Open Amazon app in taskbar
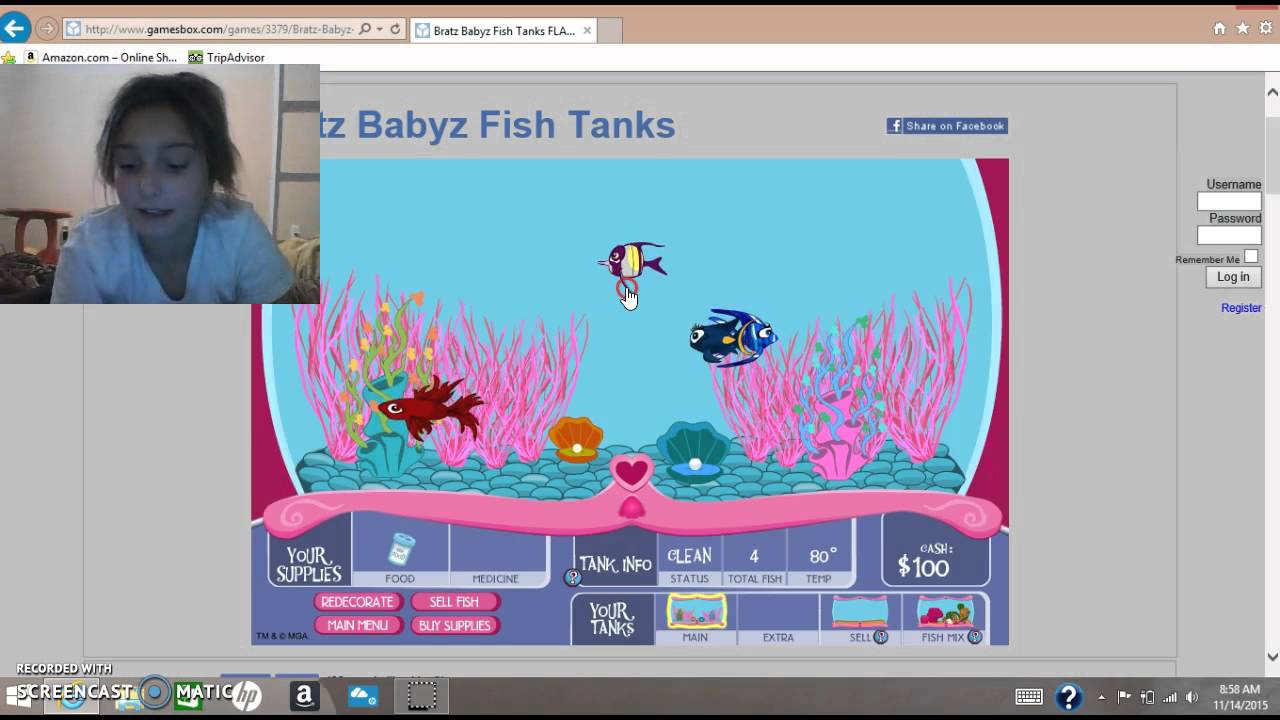Screen dimensions: 1280x720 pos(304,696)
